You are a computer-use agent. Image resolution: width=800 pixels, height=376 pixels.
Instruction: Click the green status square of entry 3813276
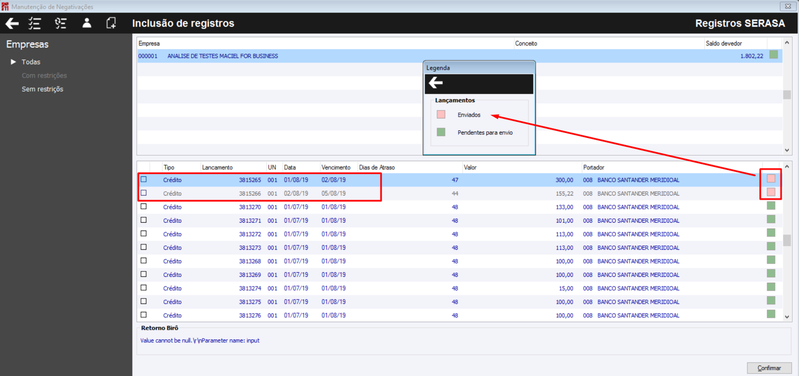[x=771, y=314]
